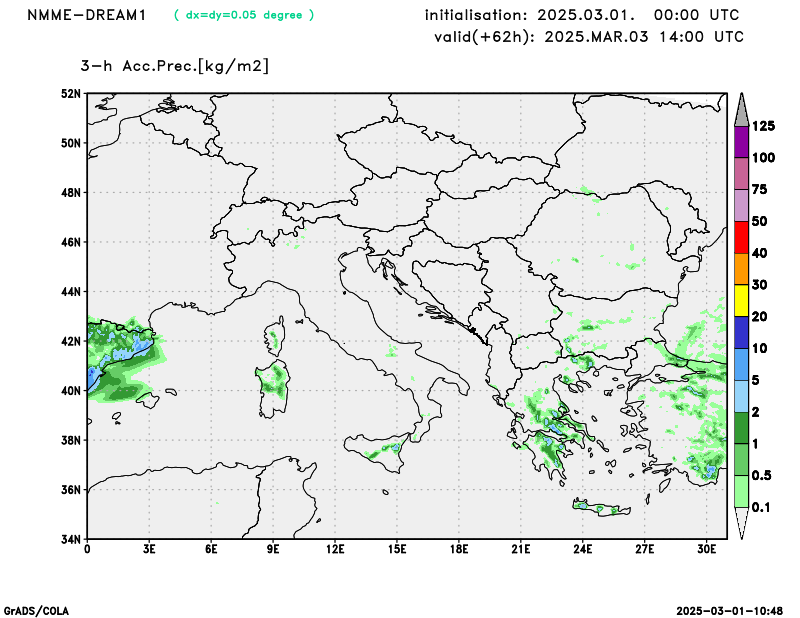
Task: Click the valid(+62h) time text
Action: point(589,37)
